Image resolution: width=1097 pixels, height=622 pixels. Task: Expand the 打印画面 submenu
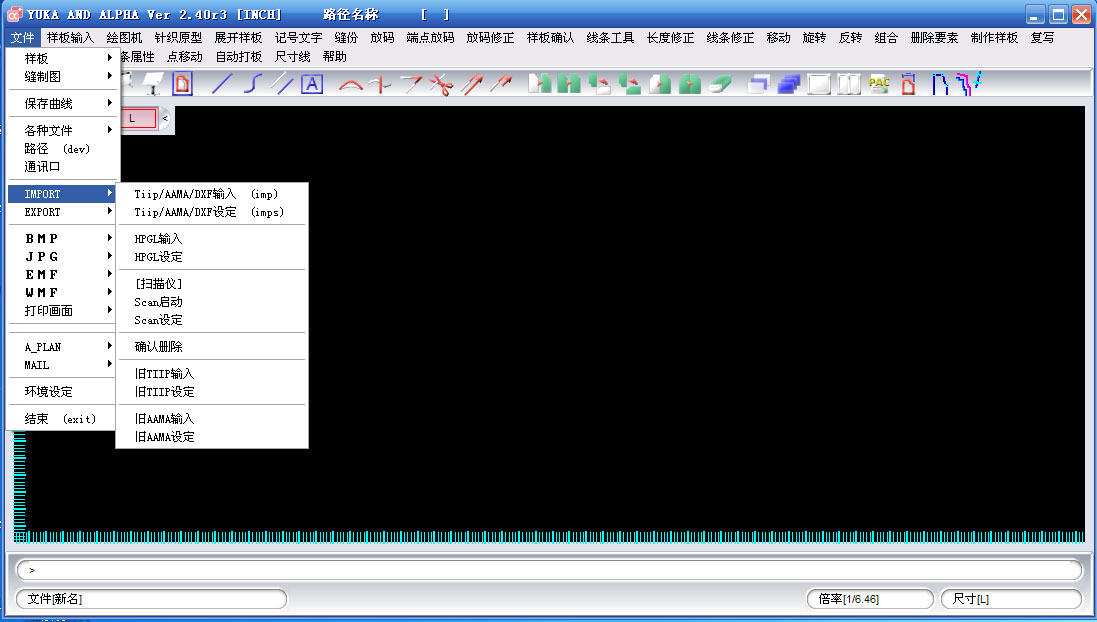pos(62,311)
